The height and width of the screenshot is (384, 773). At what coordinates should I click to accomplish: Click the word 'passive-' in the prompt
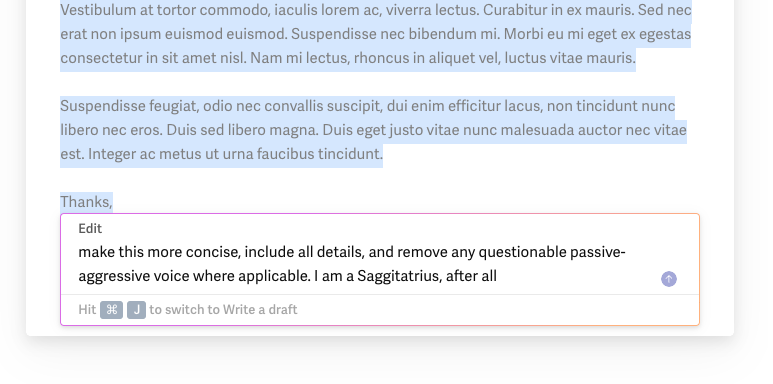(x=598, y=252)
